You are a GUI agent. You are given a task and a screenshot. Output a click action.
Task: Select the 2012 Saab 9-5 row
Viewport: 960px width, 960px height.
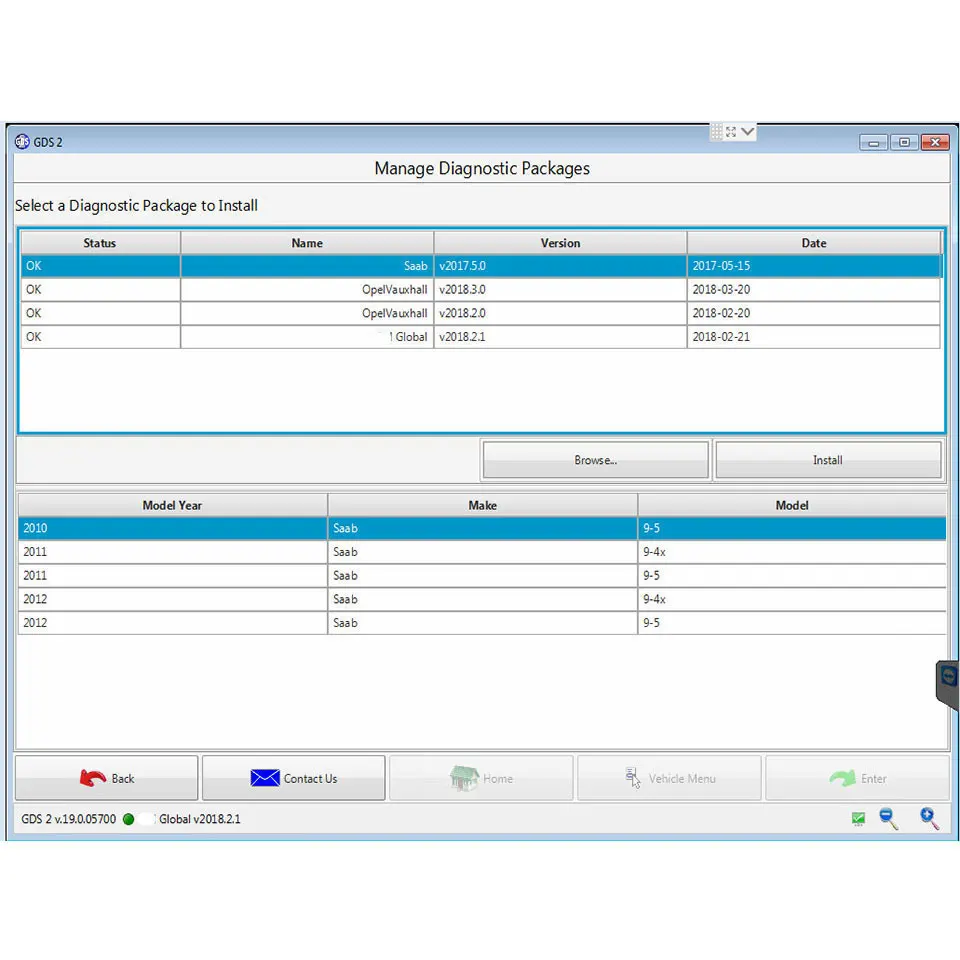(x=482, y=623)
